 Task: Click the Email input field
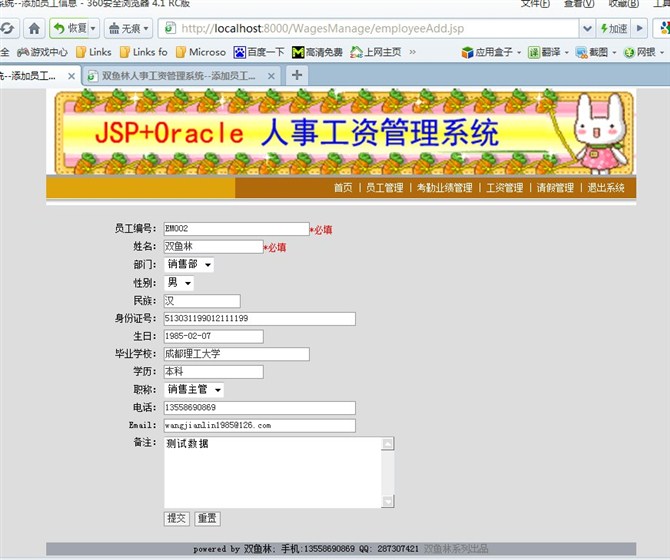(259, 425)
